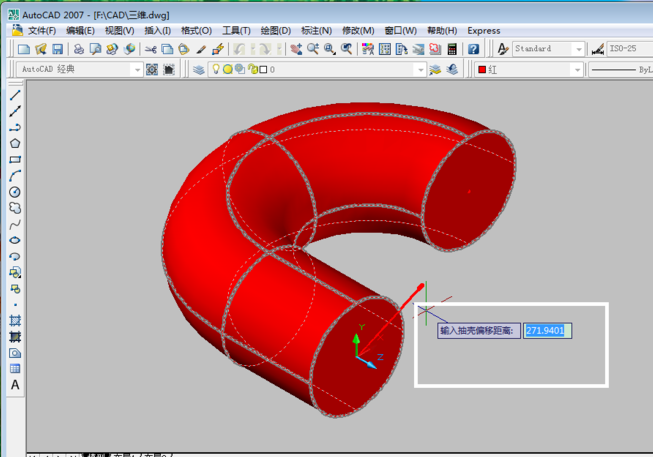Screen dimensions: 653x457
Task: Select the Polygon tool in draw toolbar
Action: pyautogui.click(x=15, y=144)
